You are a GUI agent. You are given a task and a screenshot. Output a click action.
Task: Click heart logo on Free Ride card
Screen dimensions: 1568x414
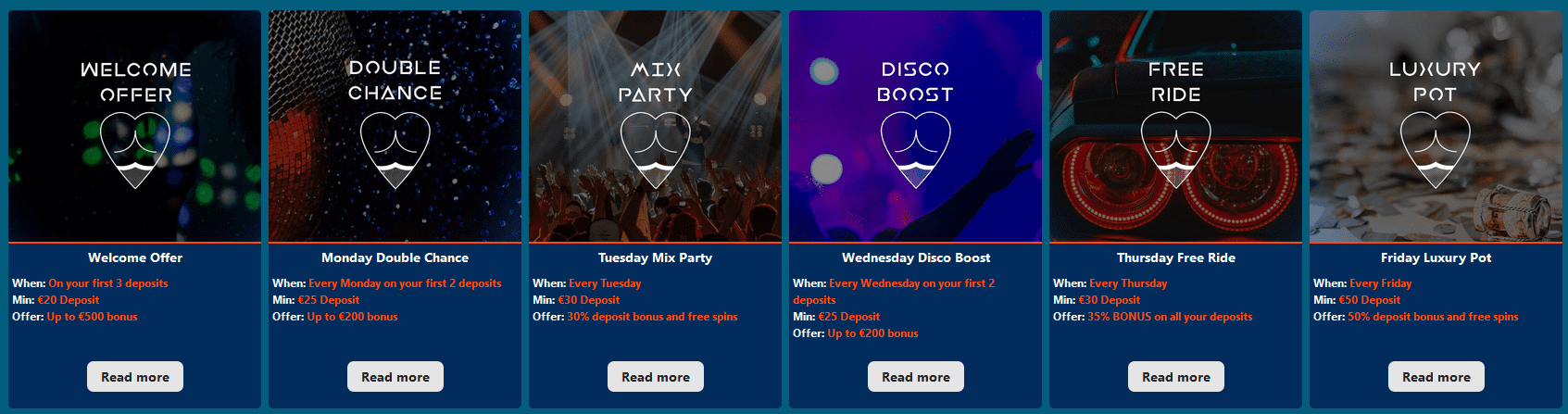[1176, 150]
